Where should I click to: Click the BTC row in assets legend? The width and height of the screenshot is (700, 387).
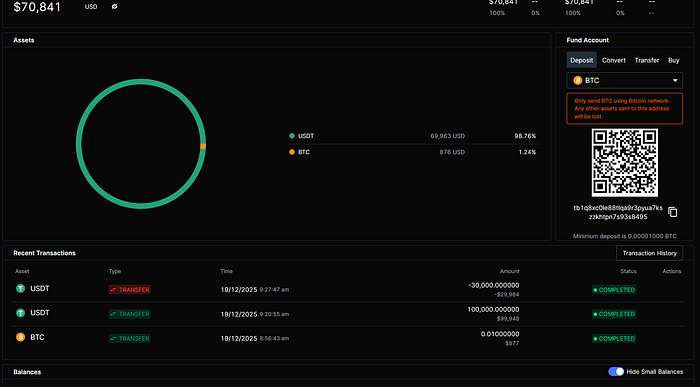point(412,152)
